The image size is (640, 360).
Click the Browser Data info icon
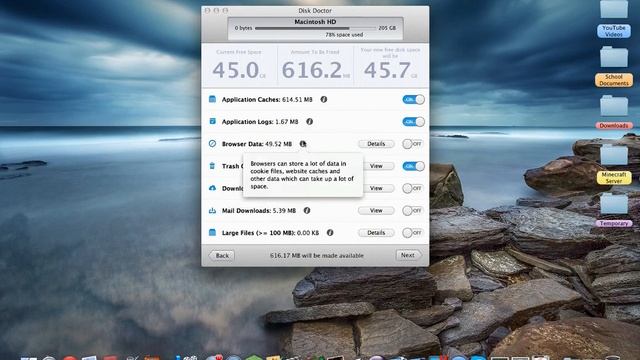[303, 144]
